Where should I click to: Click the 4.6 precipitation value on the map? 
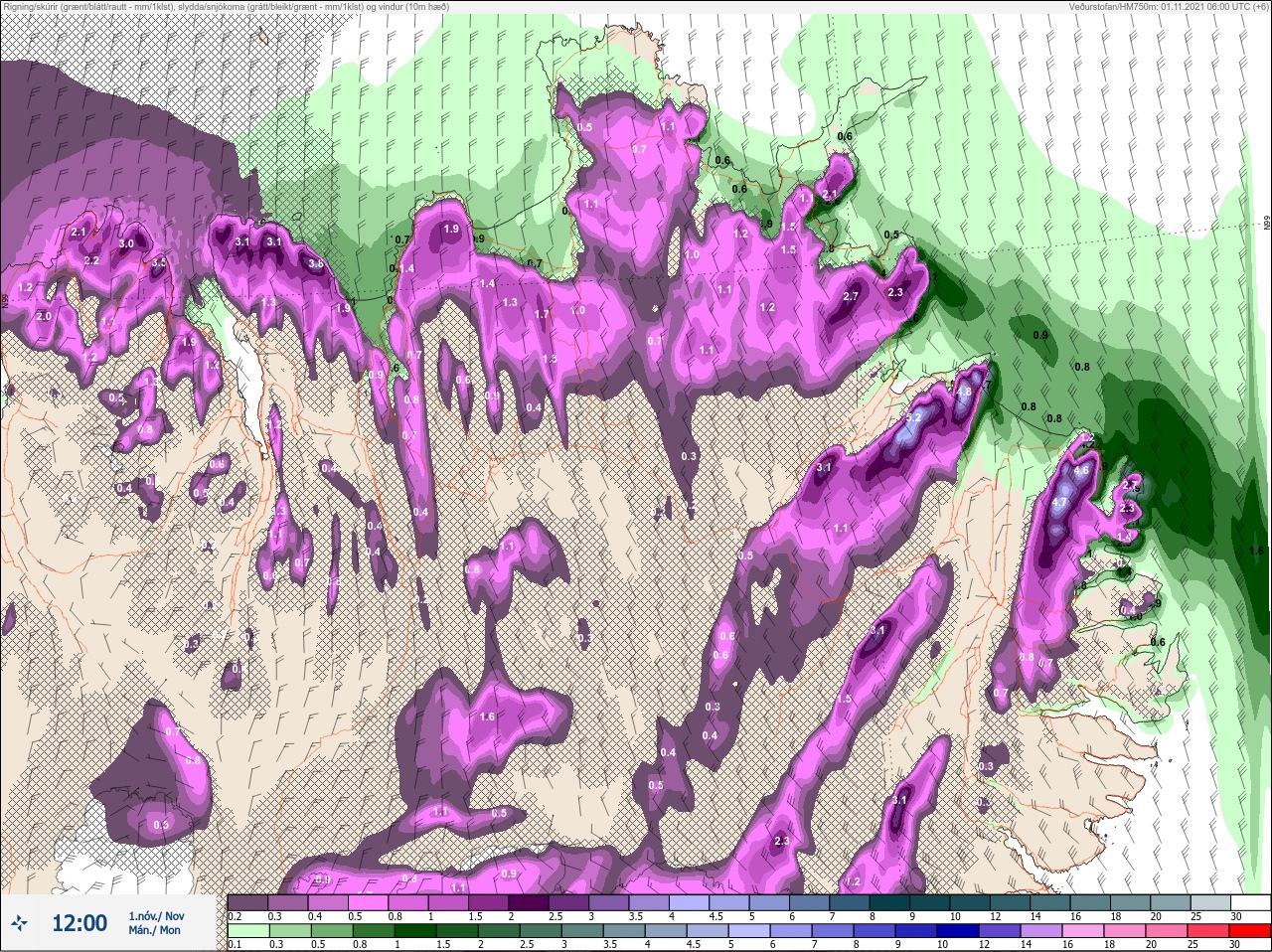pos(1082,470)
